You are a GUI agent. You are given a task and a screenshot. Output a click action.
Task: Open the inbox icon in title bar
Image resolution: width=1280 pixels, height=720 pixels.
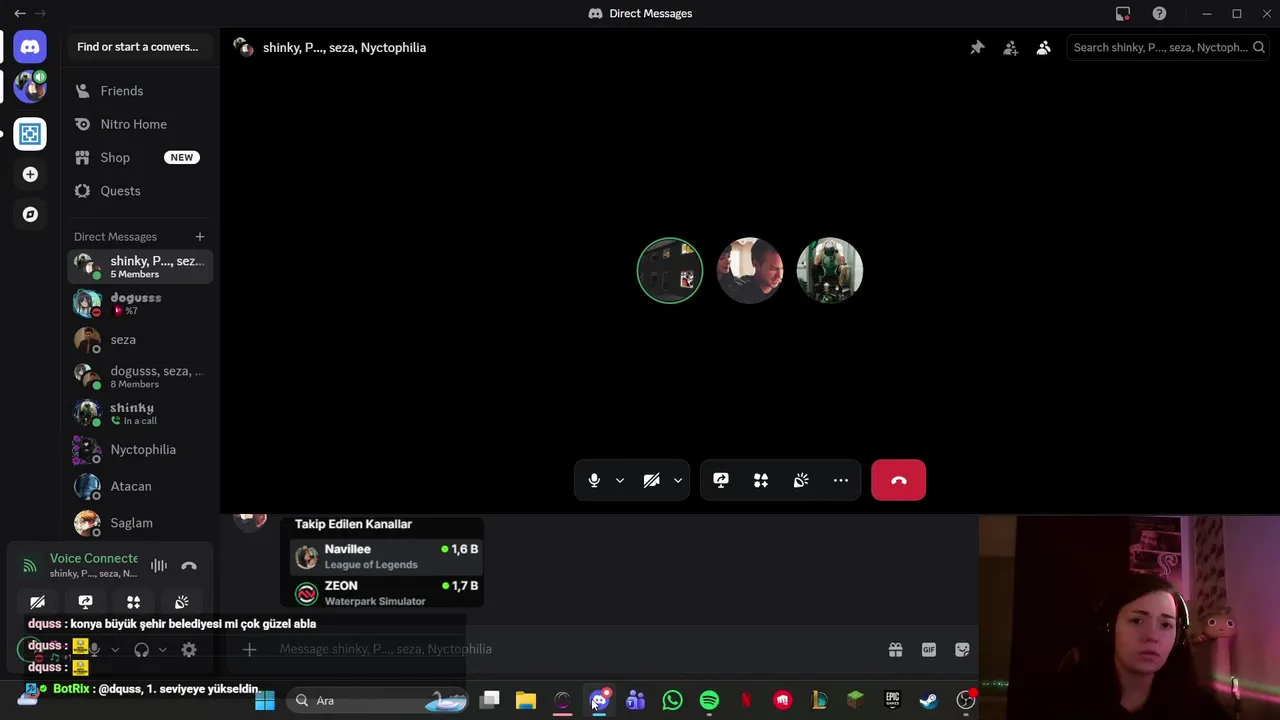coord(1123,14)
